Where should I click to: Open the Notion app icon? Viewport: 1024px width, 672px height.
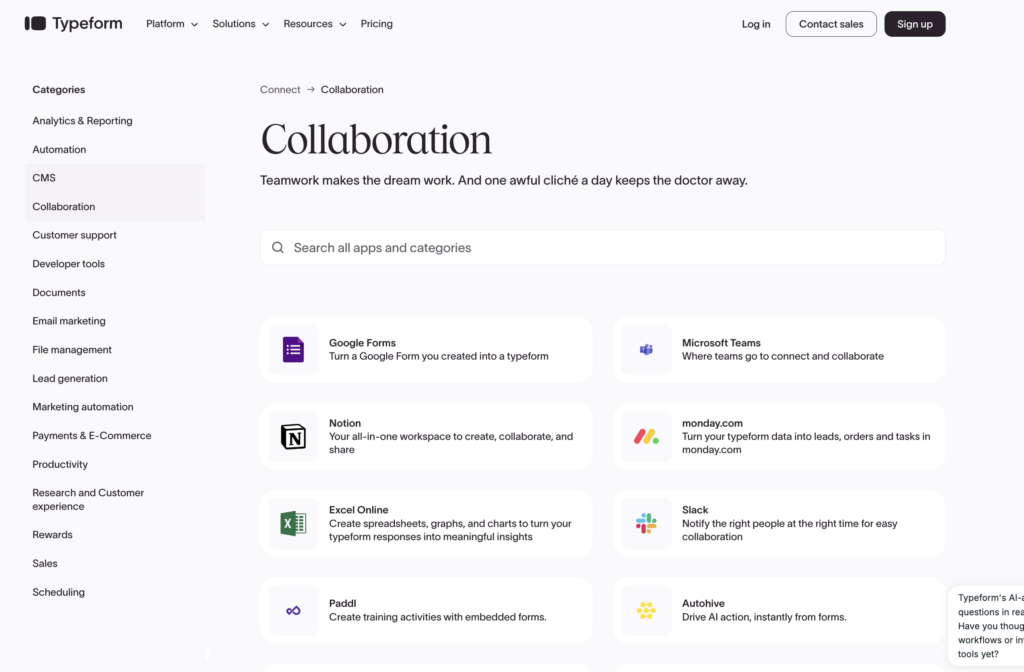(x=293, y=436)
